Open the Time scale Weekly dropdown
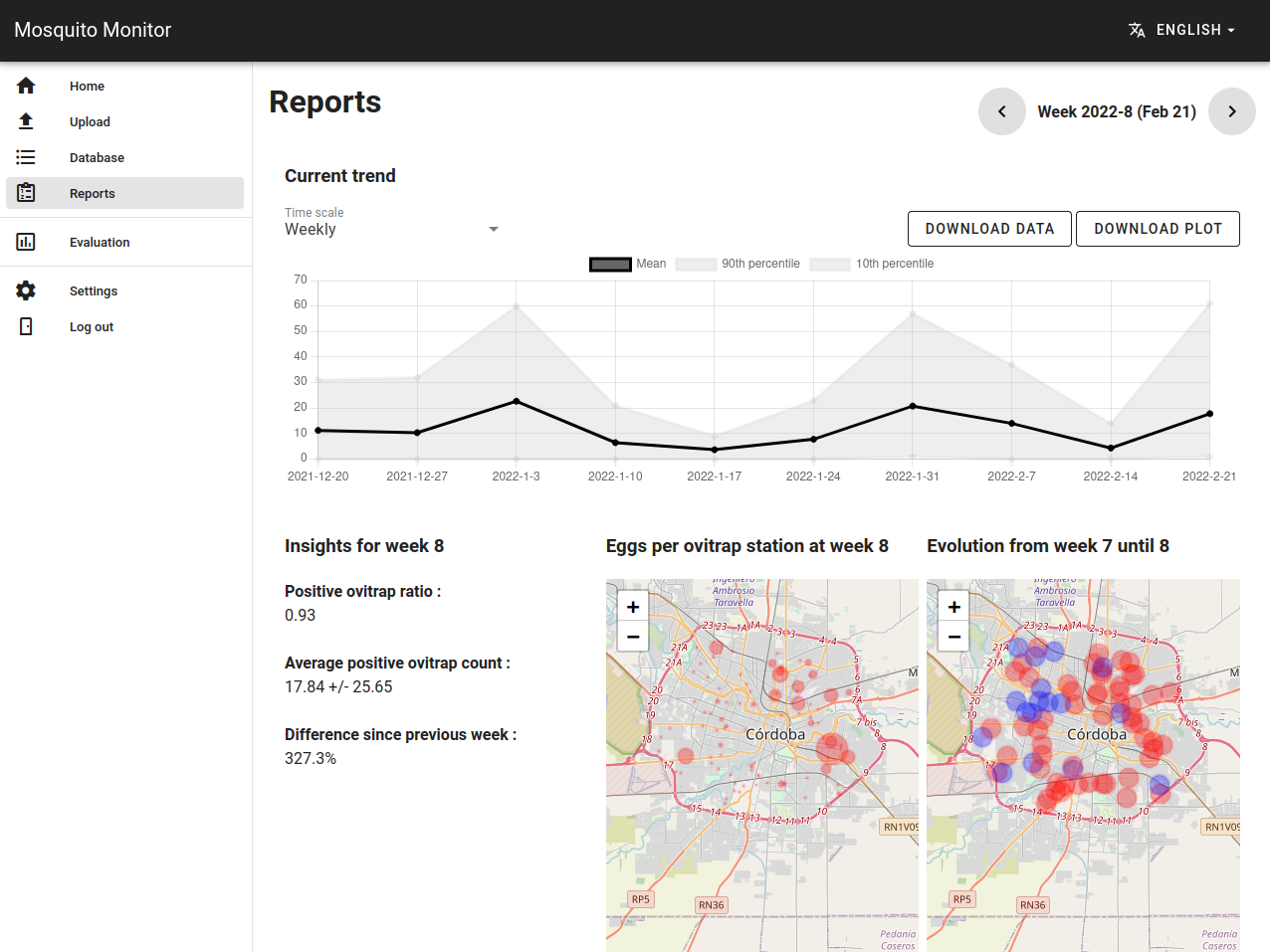This screenshot has width=1270, height=952. coord(391,230)
